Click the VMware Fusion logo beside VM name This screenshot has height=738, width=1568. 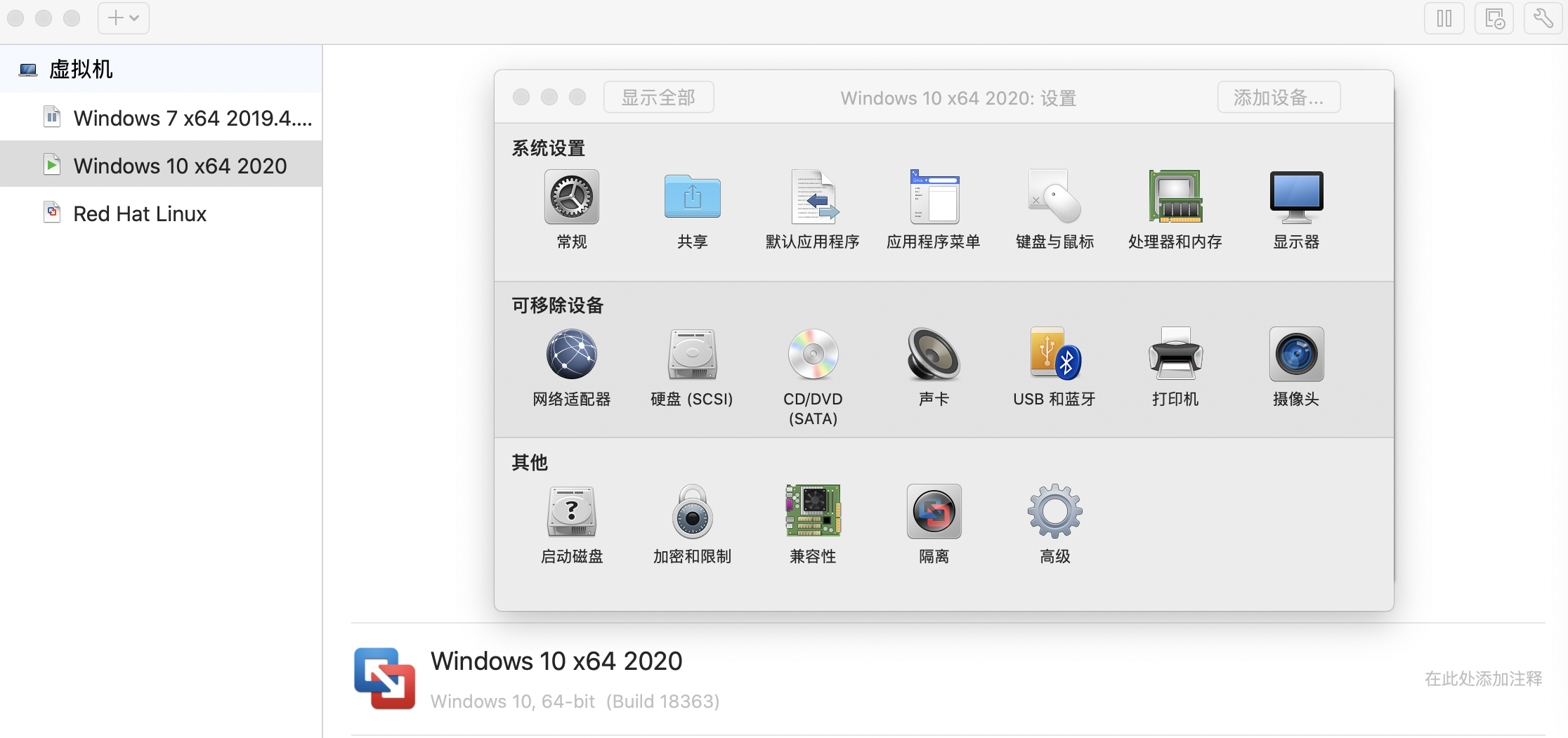click(x=384, y=678)
